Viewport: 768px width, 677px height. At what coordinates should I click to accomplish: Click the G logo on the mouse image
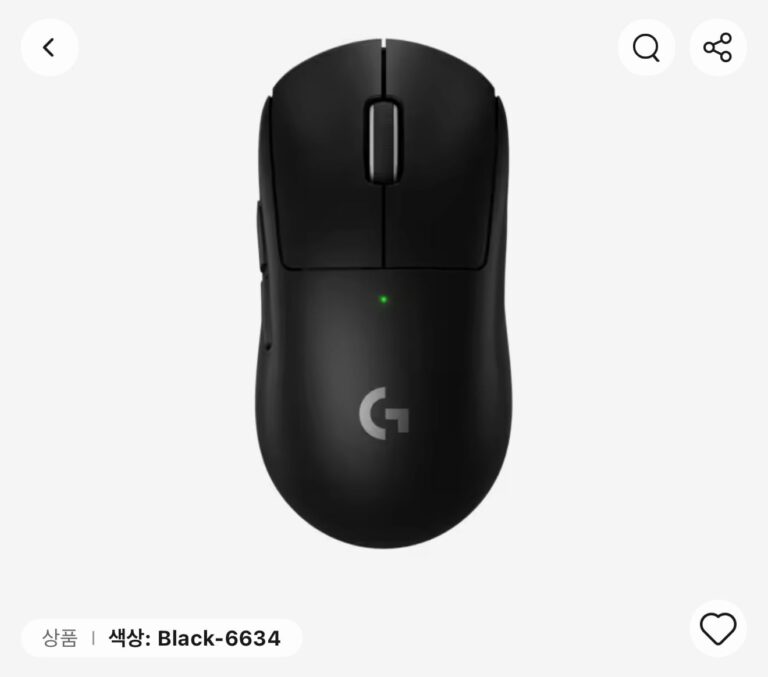pos(384,413)
